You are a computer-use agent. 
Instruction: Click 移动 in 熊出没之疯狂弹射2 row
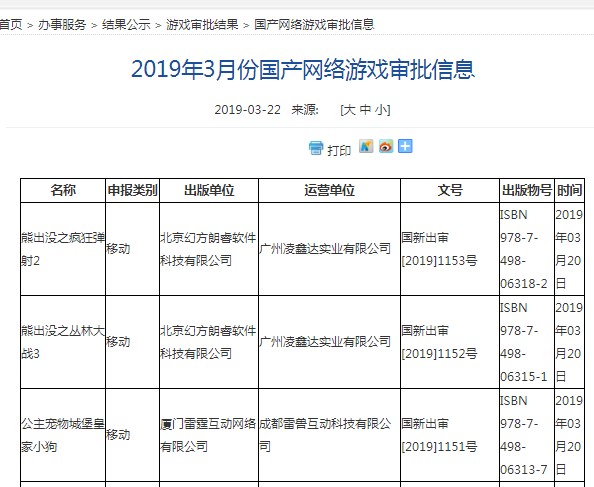point(118,249)
